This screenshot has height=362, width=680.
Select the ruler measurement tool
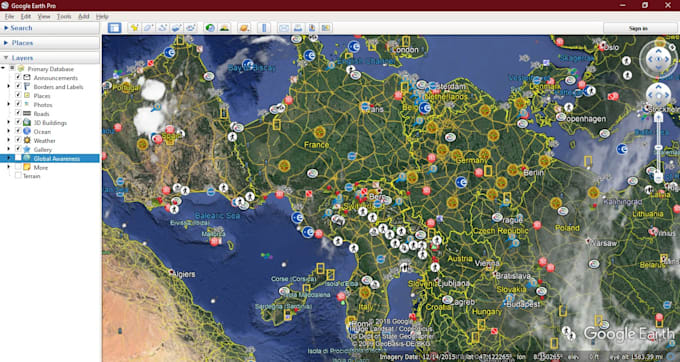[264, 28]
